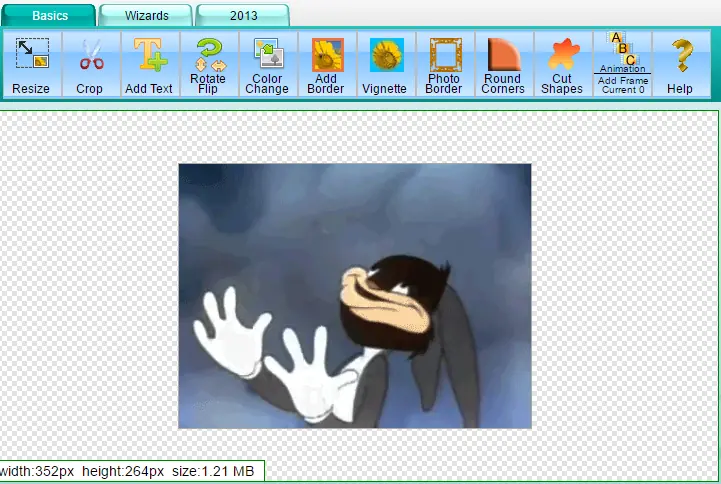Open Help with the question mark

tap(680, 64)
